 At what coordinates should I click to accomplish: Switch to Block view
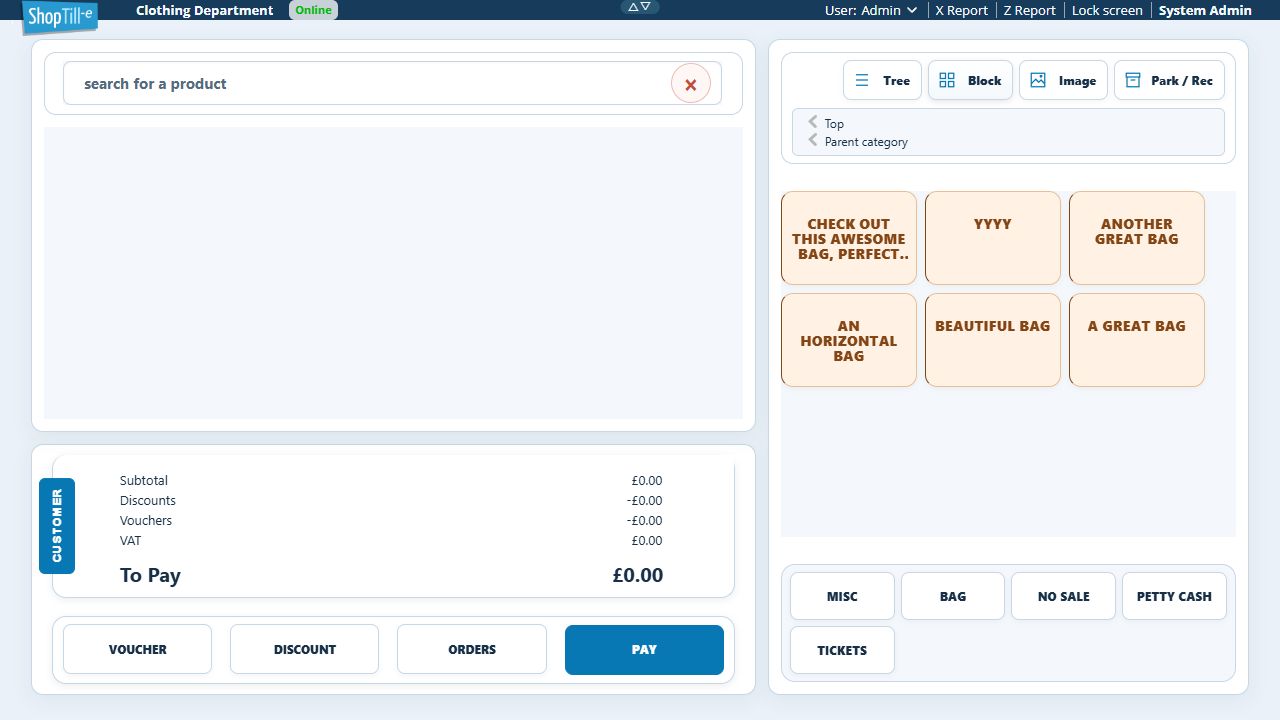971,80
